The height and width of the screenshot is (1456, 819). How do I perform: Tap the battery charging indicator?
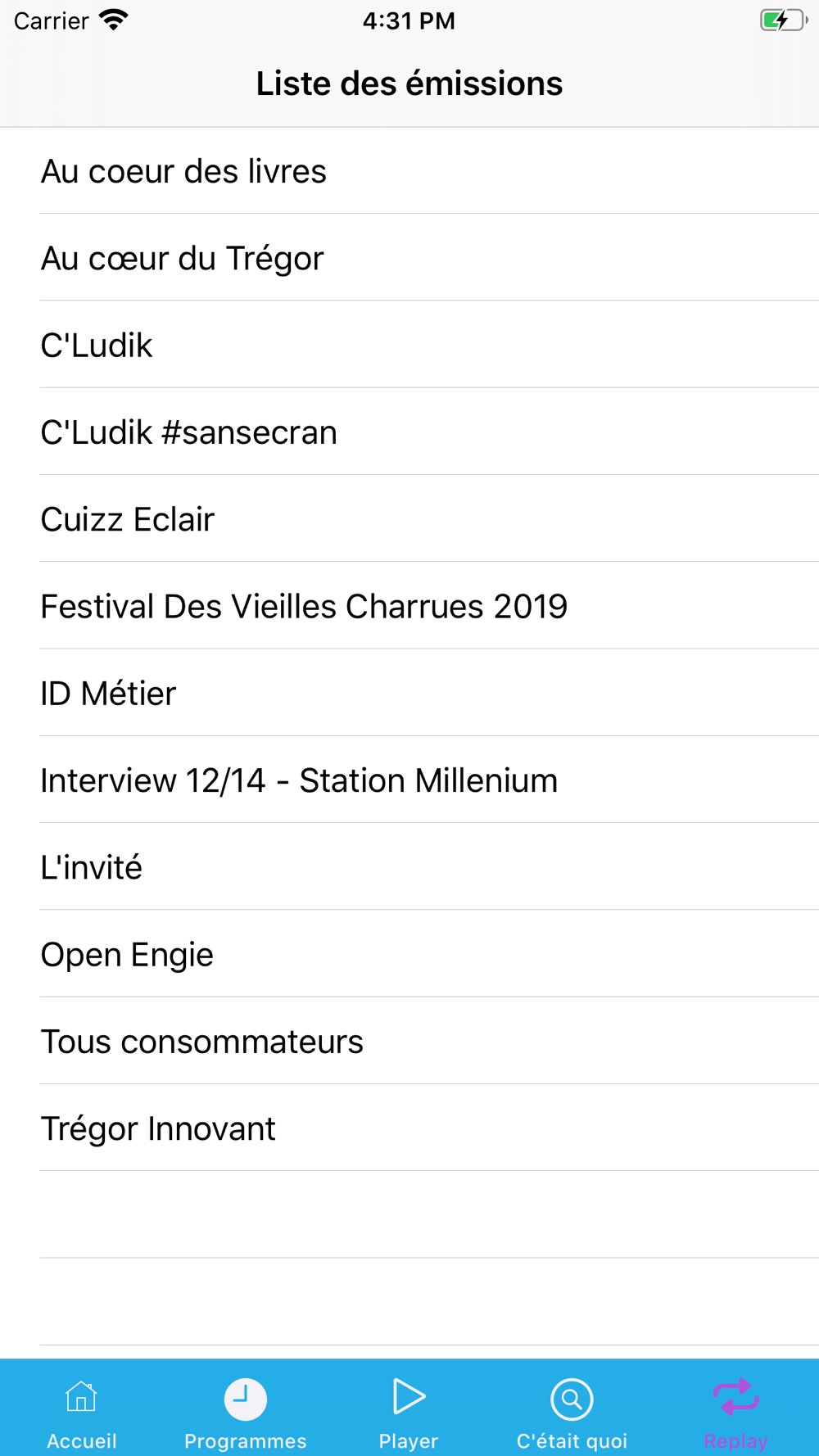click(784, 20)
